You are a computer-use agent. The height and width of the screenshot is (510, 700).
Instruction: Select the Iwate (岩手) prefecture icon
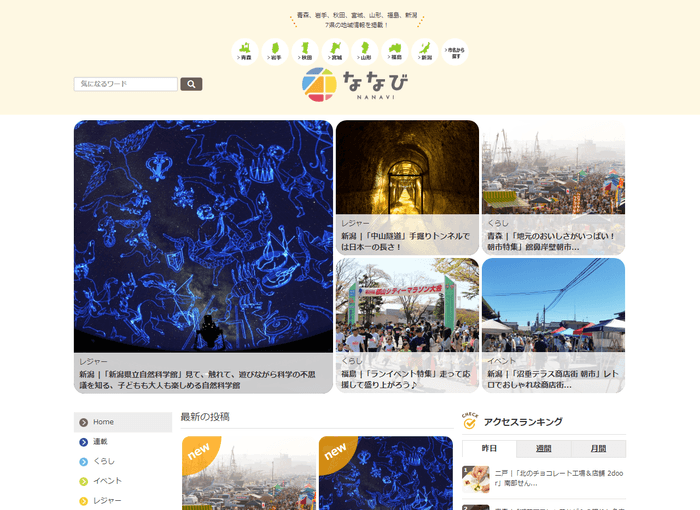pos(275,52)
